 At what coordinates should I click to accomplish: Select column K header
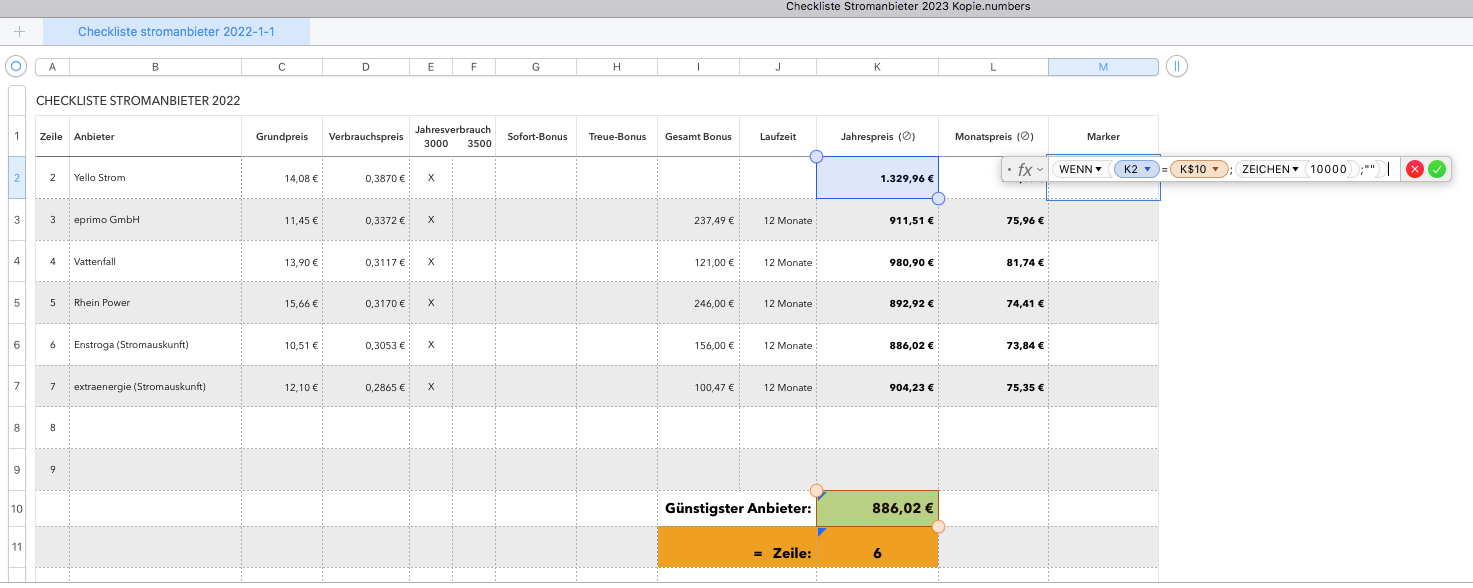coord(877,67)
